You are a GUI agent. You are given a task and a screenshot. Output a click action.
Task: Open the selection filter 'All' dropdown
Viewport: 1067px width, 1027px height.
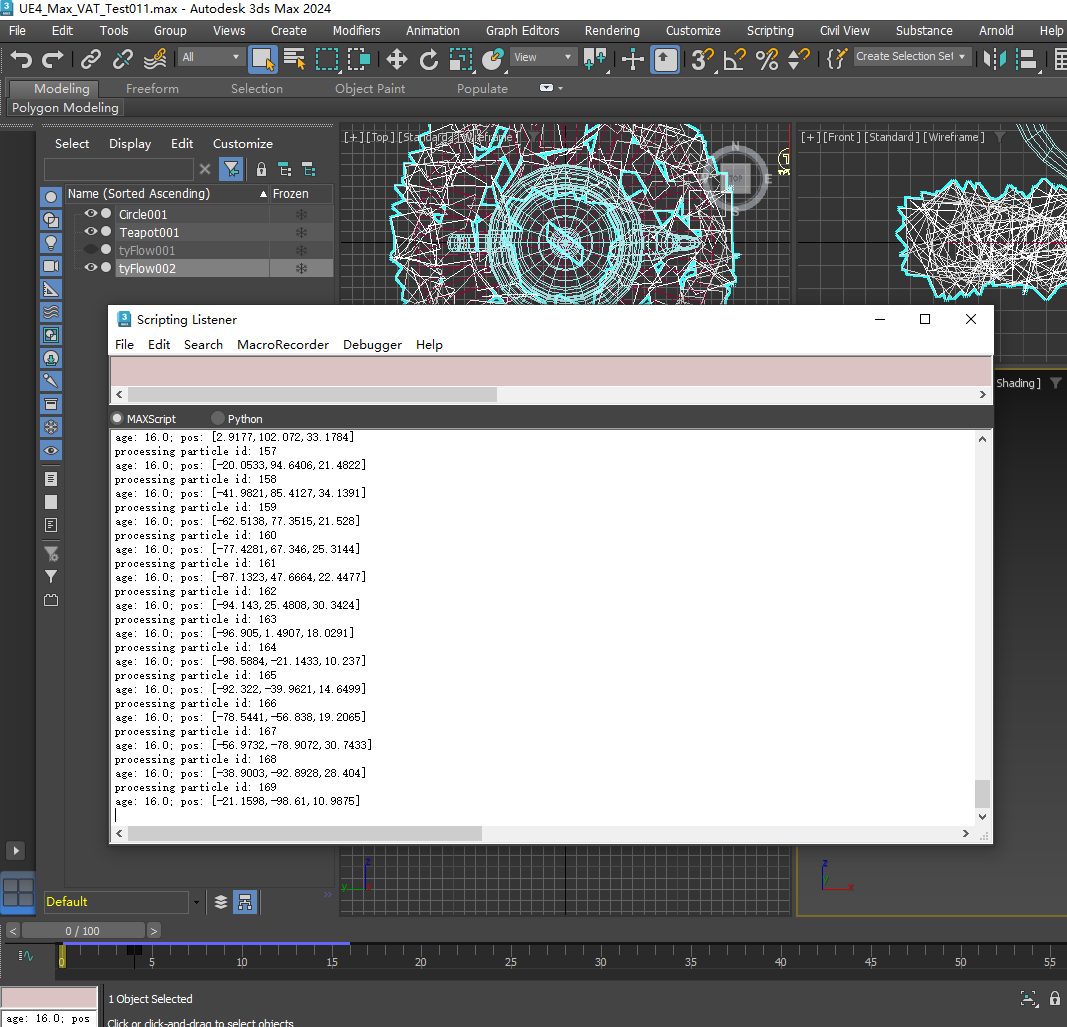210,57
